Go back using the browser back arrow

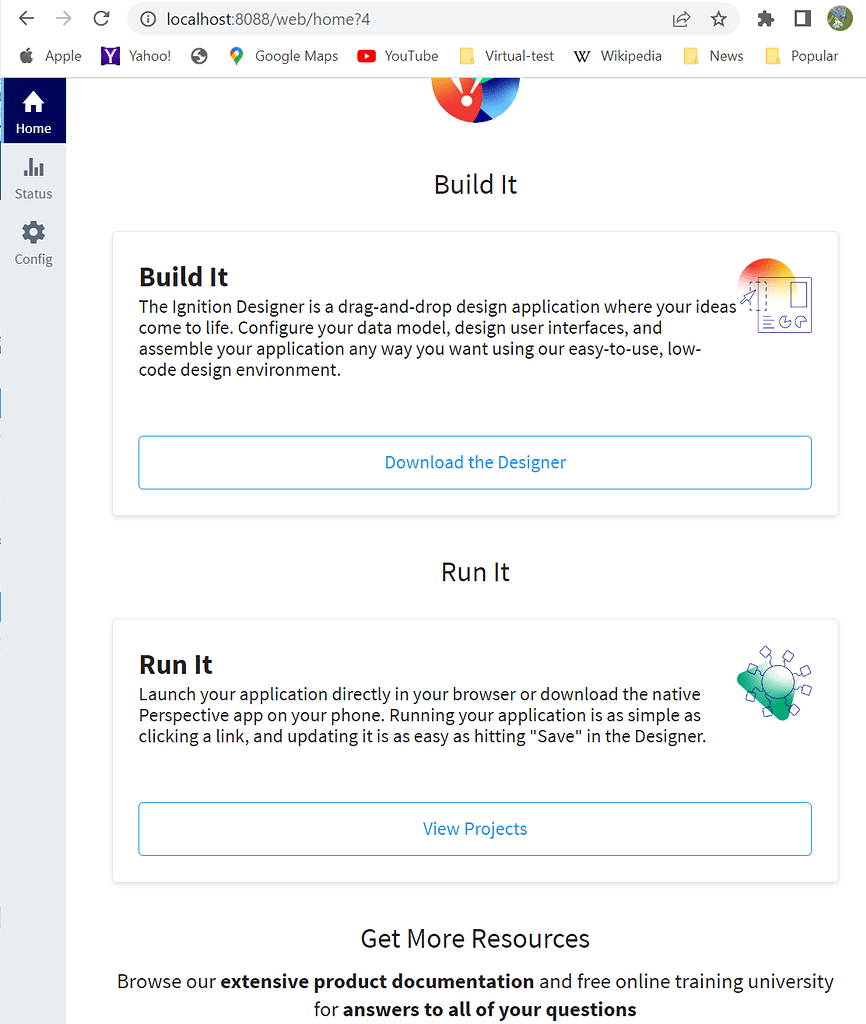pyautogui.click(x=25, y=17)
